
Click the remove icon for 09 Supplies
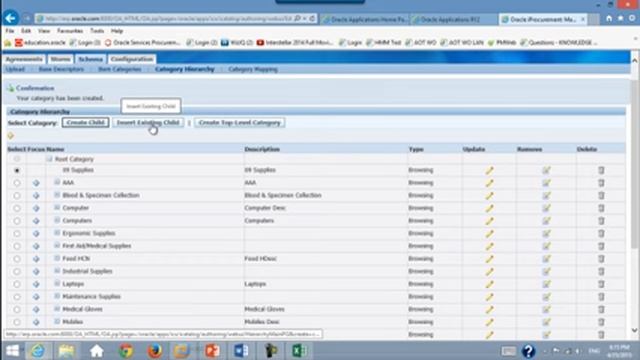[546, 170]
